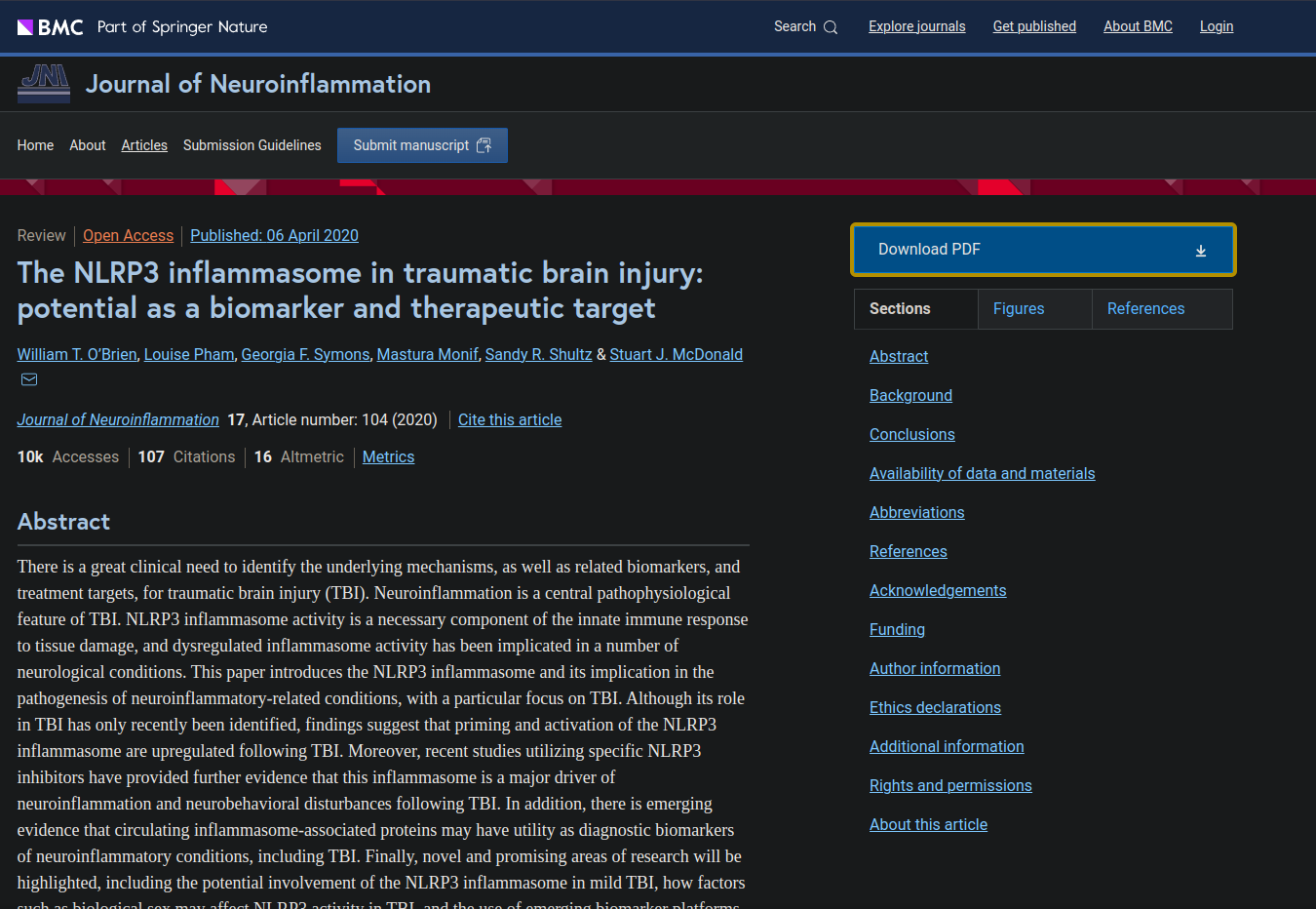Screen dimensions: 1316x909
Task: Switch to the Sections tab
Action: [916, 309]
